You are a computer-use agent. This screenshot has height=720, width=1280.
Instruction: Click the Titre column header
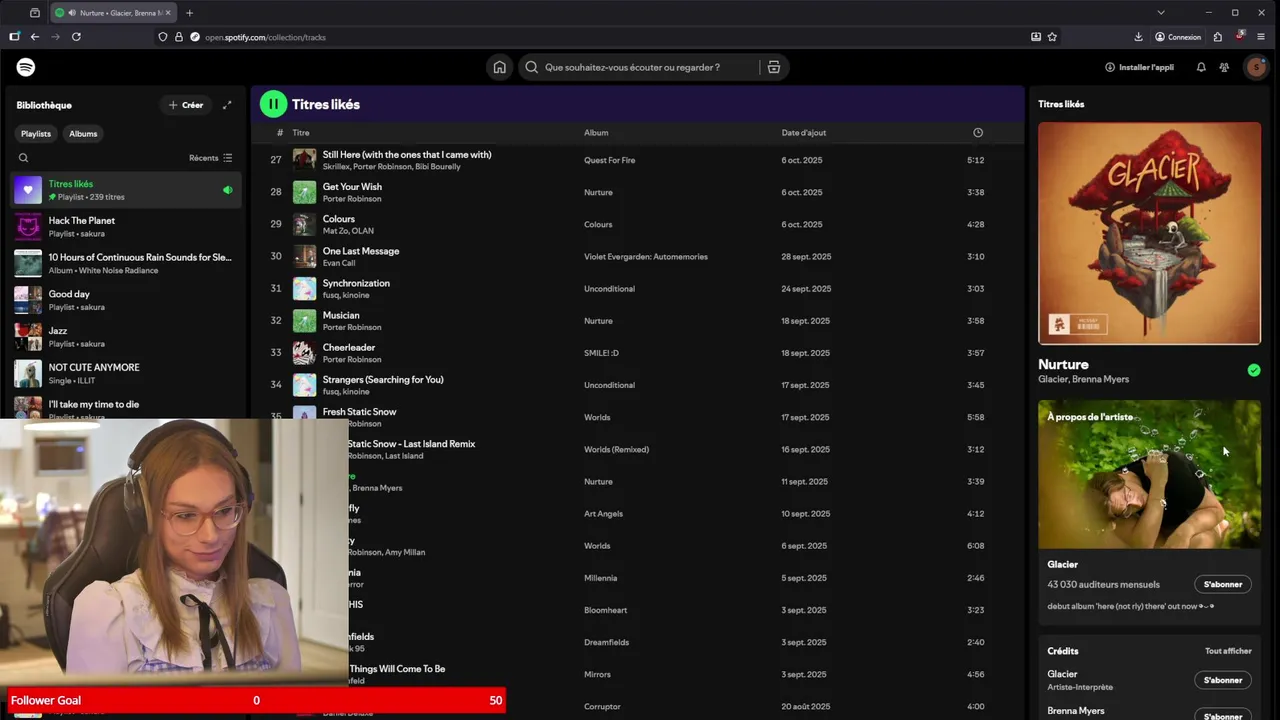pos(301,133)
